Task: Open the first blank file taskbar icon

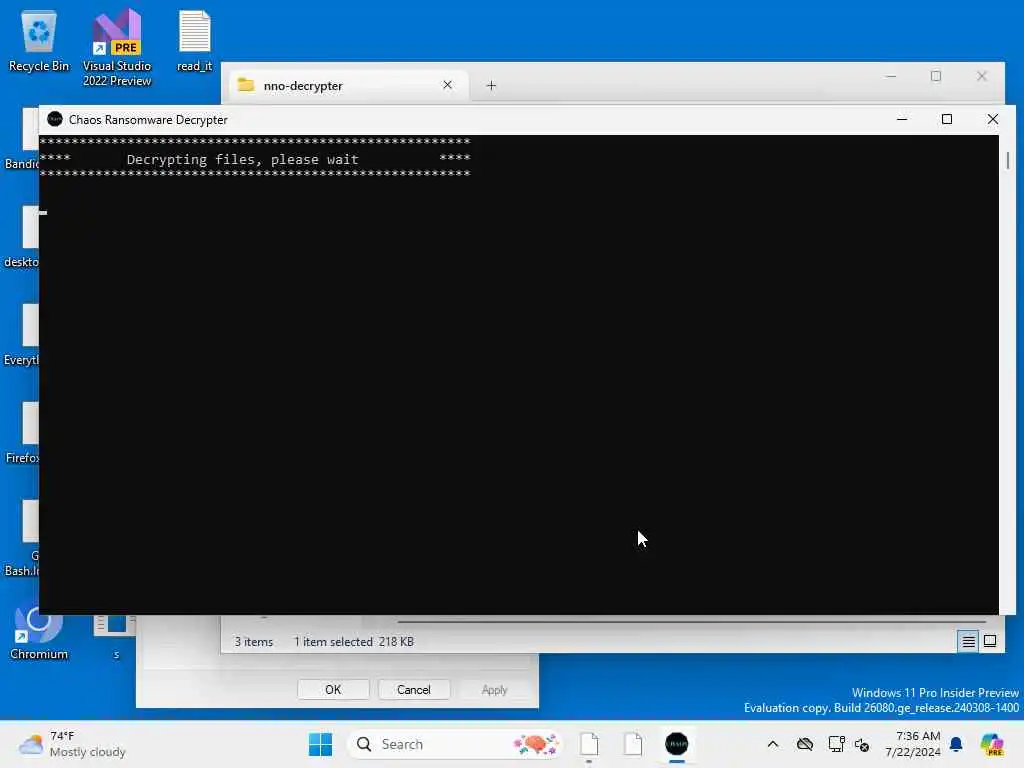Action: coord(589,744)
